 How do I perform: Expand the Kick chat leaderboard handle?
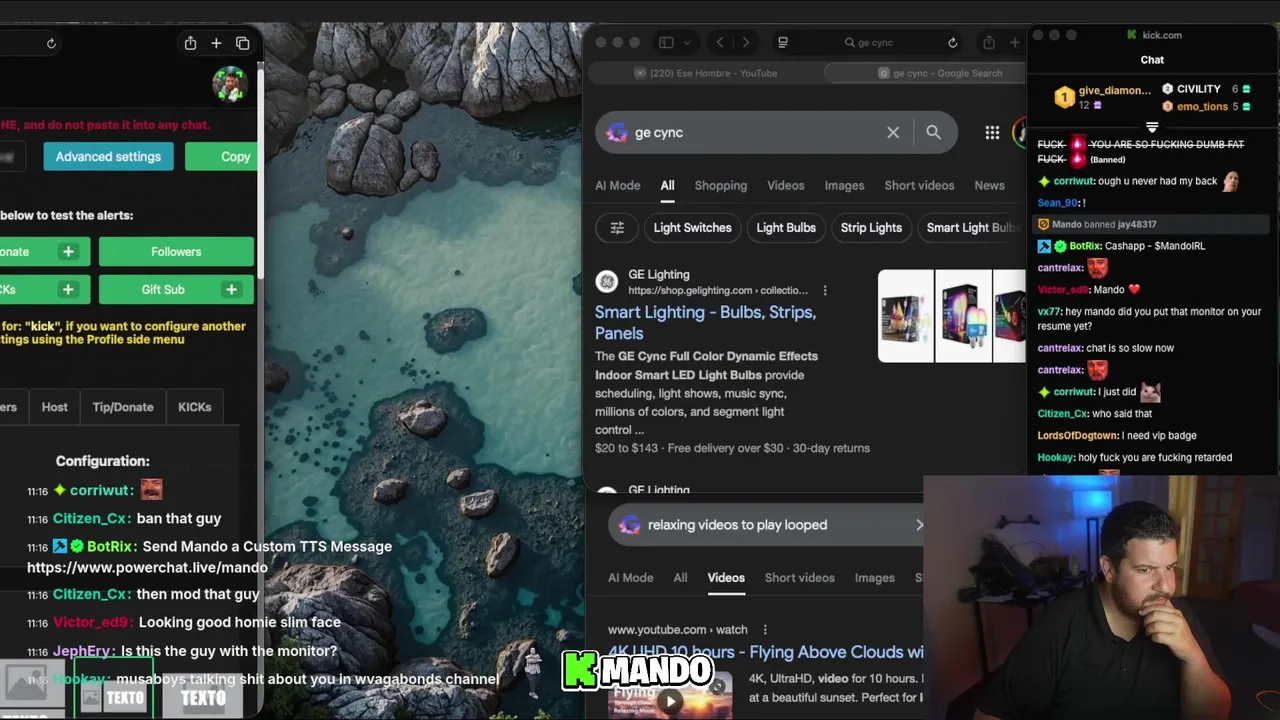(1152, 127)
